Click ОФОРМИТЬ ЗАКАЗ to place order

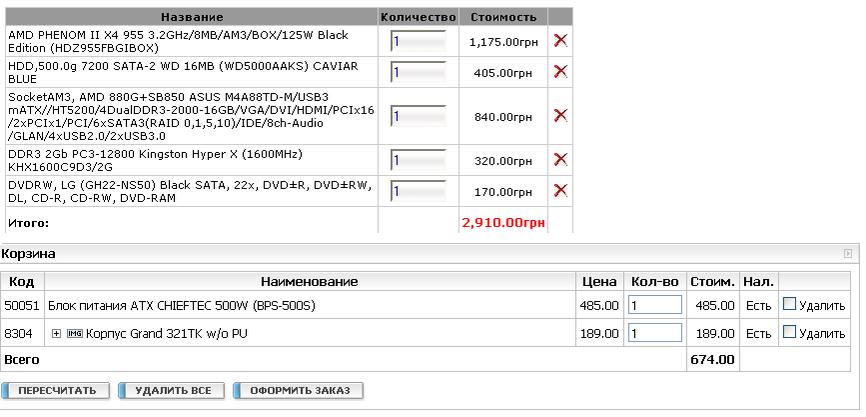tap(300, 390)
